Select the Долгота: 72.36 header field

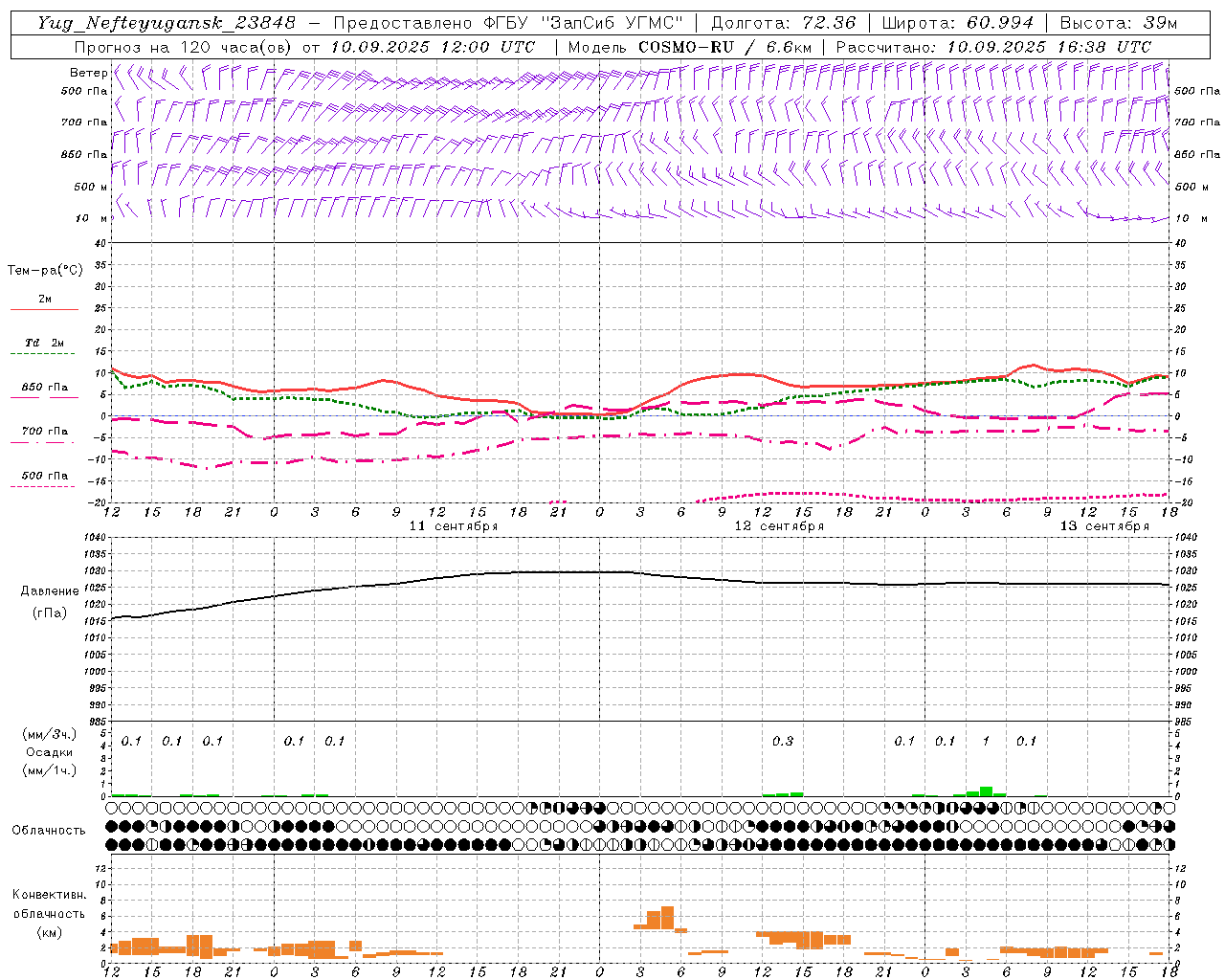pos(784,23)
